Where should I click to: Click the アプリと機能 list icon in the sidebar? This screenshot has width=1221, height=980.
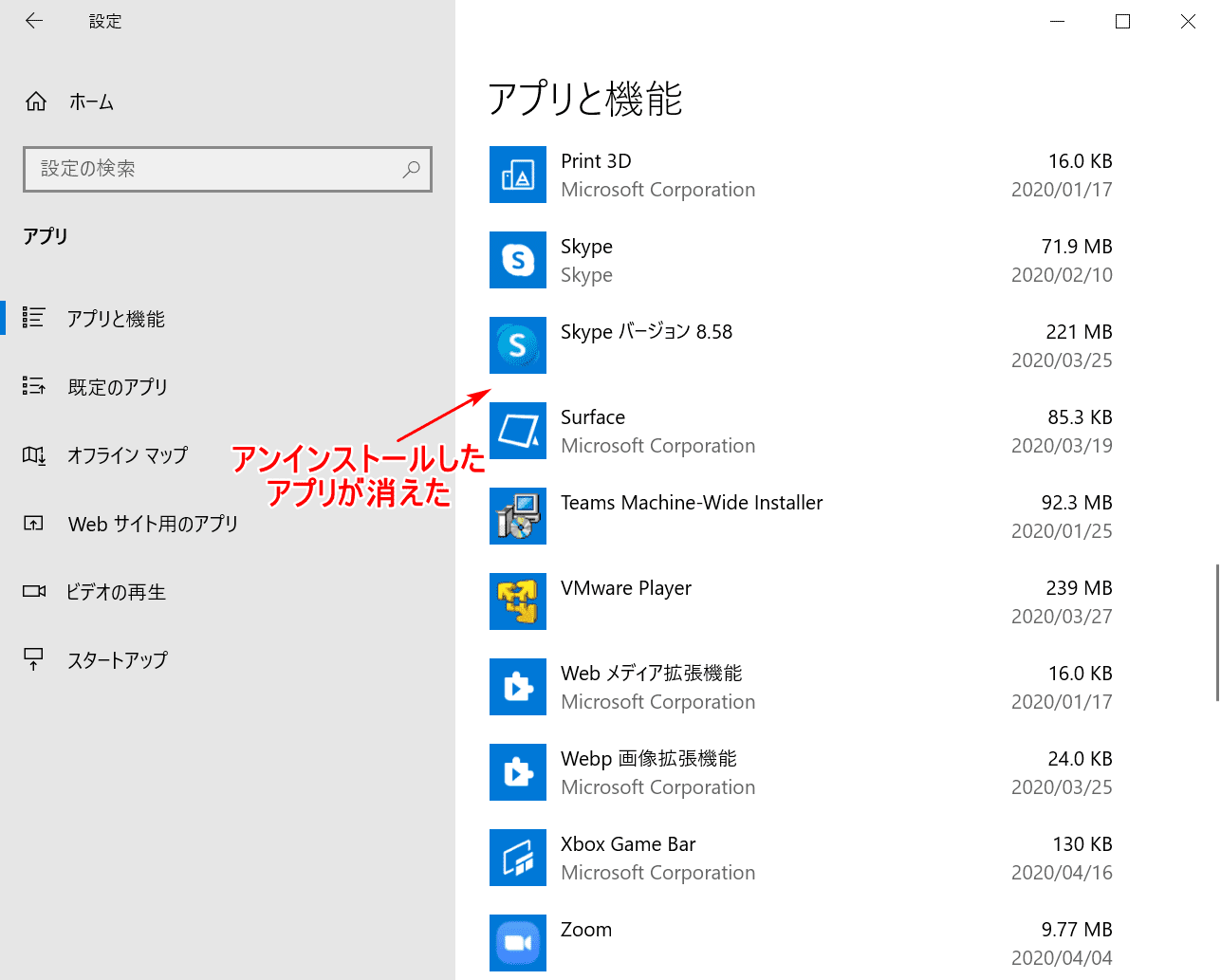tap(33, 318)
